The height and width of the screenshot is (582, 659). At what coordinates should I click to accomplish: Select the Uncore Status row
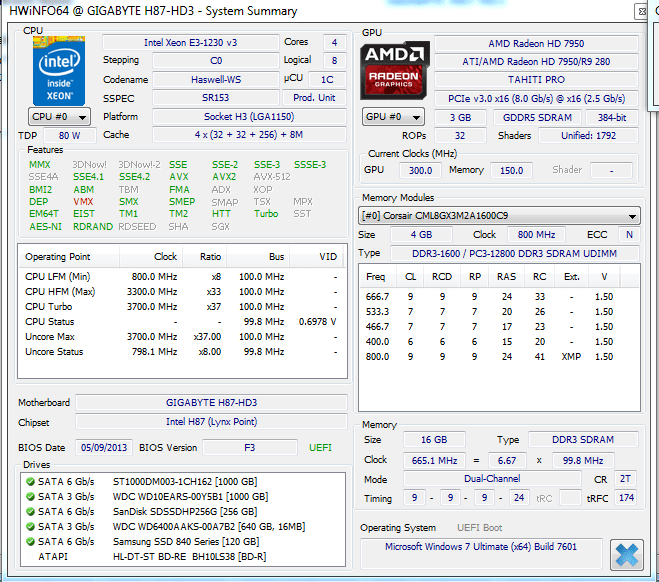click(x=181, y=352)
